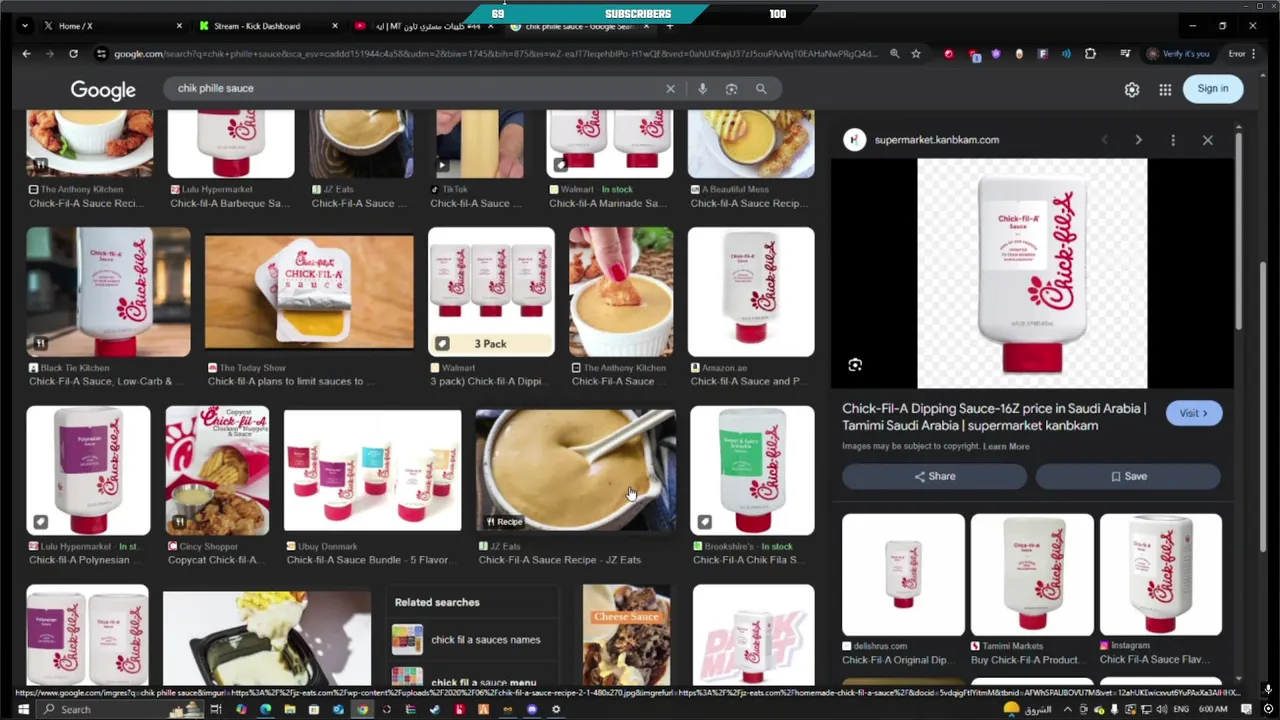Image resolution: width=1280 pixels, height=720 pixels.
Task: Open the Learn More copyright link
Action: pyautogui.click(x=1005, y=446)
